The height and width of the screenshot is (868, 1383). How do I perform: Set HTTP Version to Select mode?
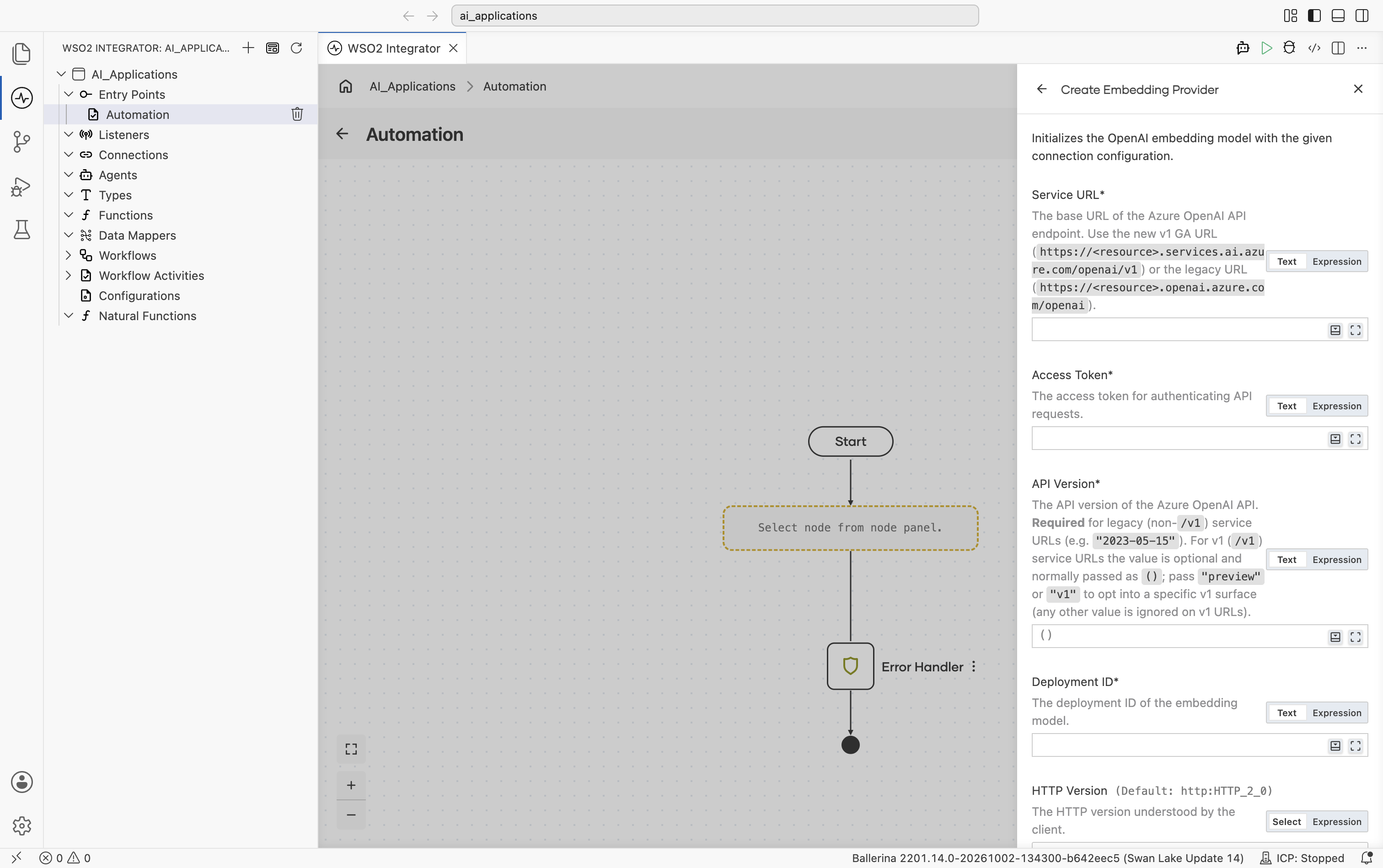[1287, 821]
